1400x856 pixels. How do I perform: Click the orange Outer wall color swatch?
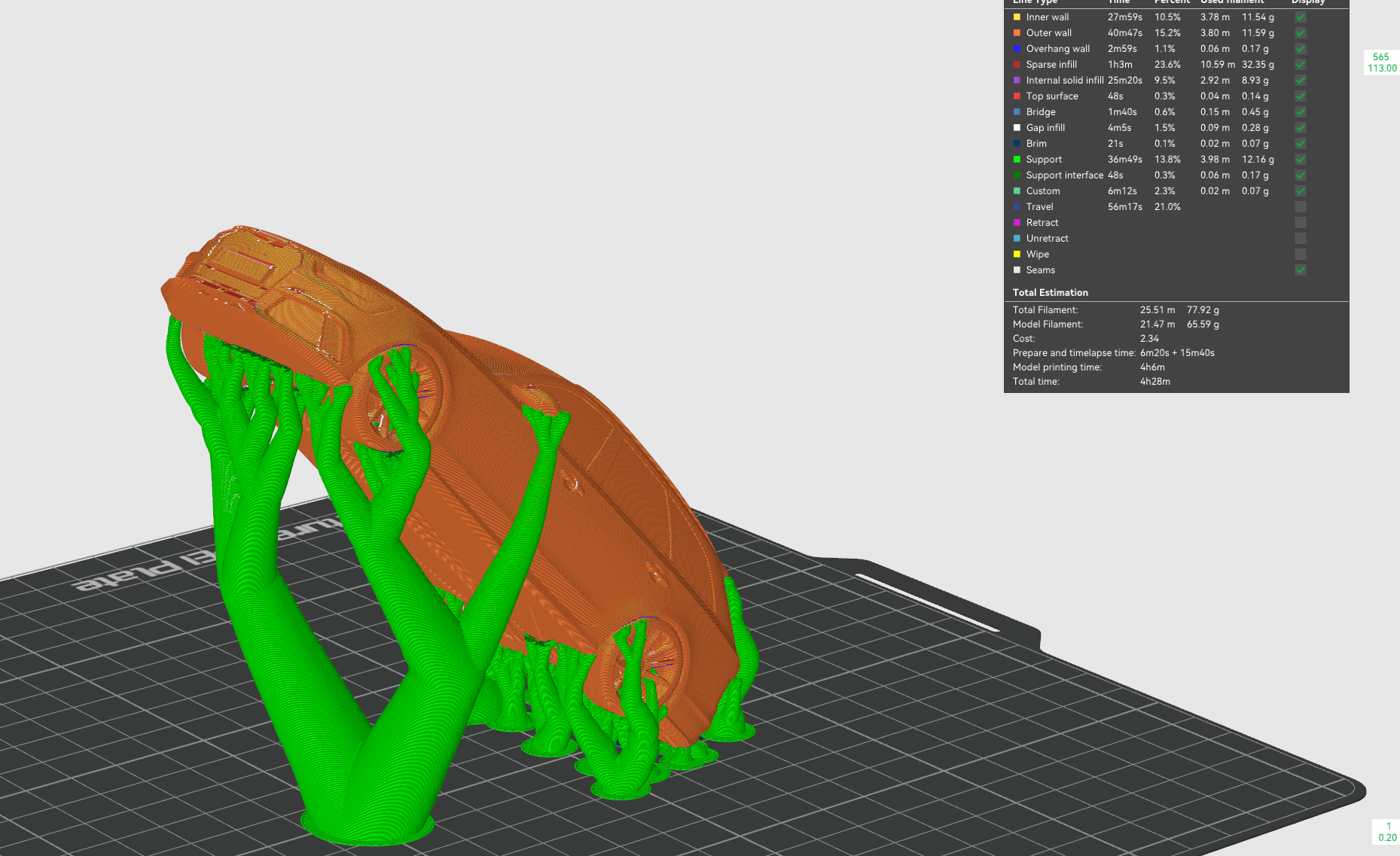pyautogui.click(x=1017, y=33)
